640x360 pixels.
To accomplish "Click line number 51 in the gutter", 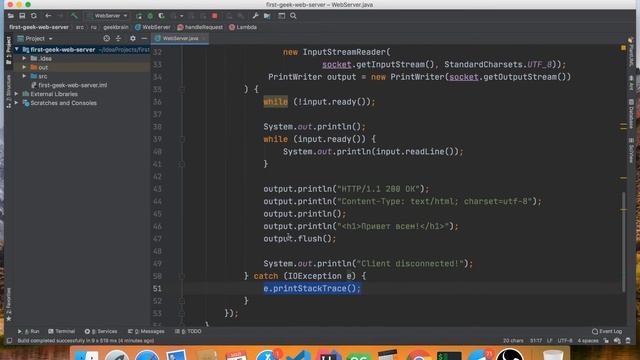I will [x=158, y=289].
